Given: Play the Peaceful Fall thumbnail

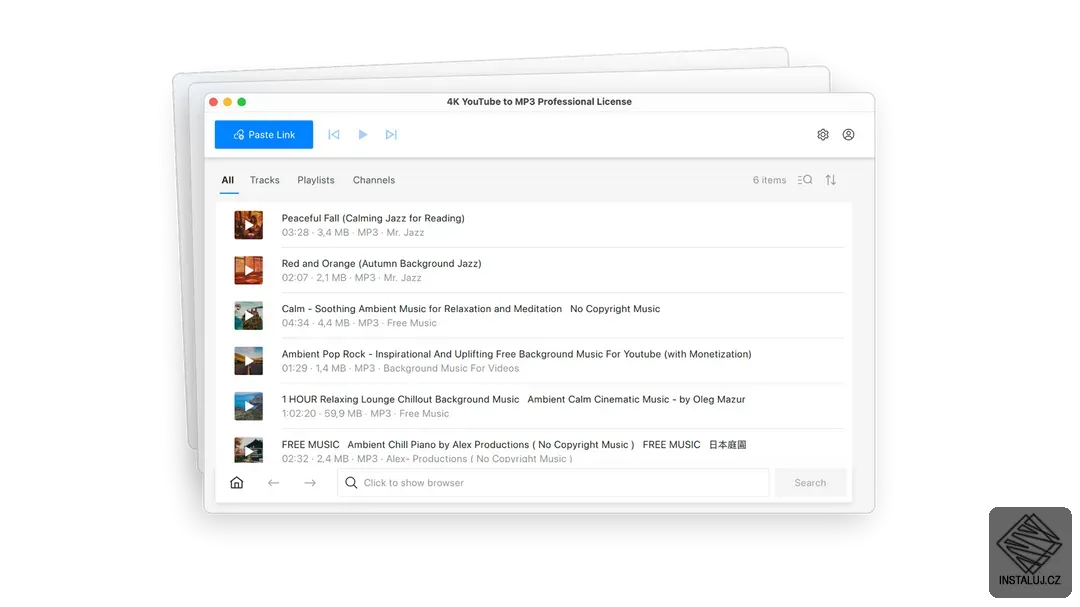Looking at the screenshot, I should (249, 225).
